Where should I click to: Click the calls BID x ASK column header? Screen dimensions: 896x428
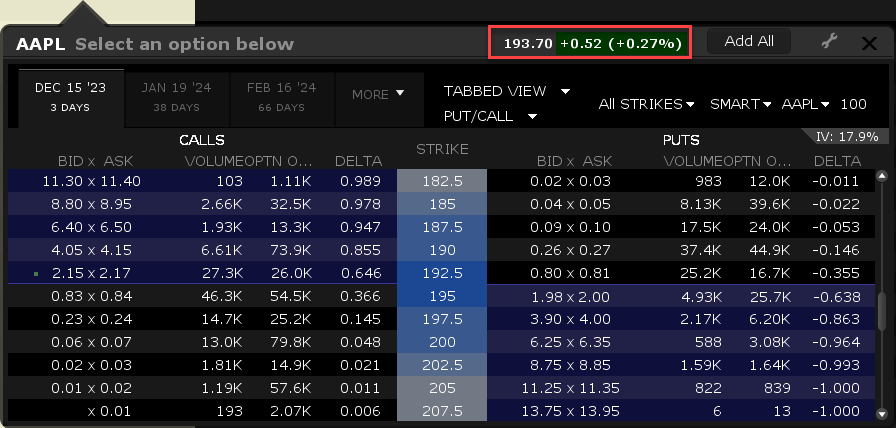click(95, 162)
